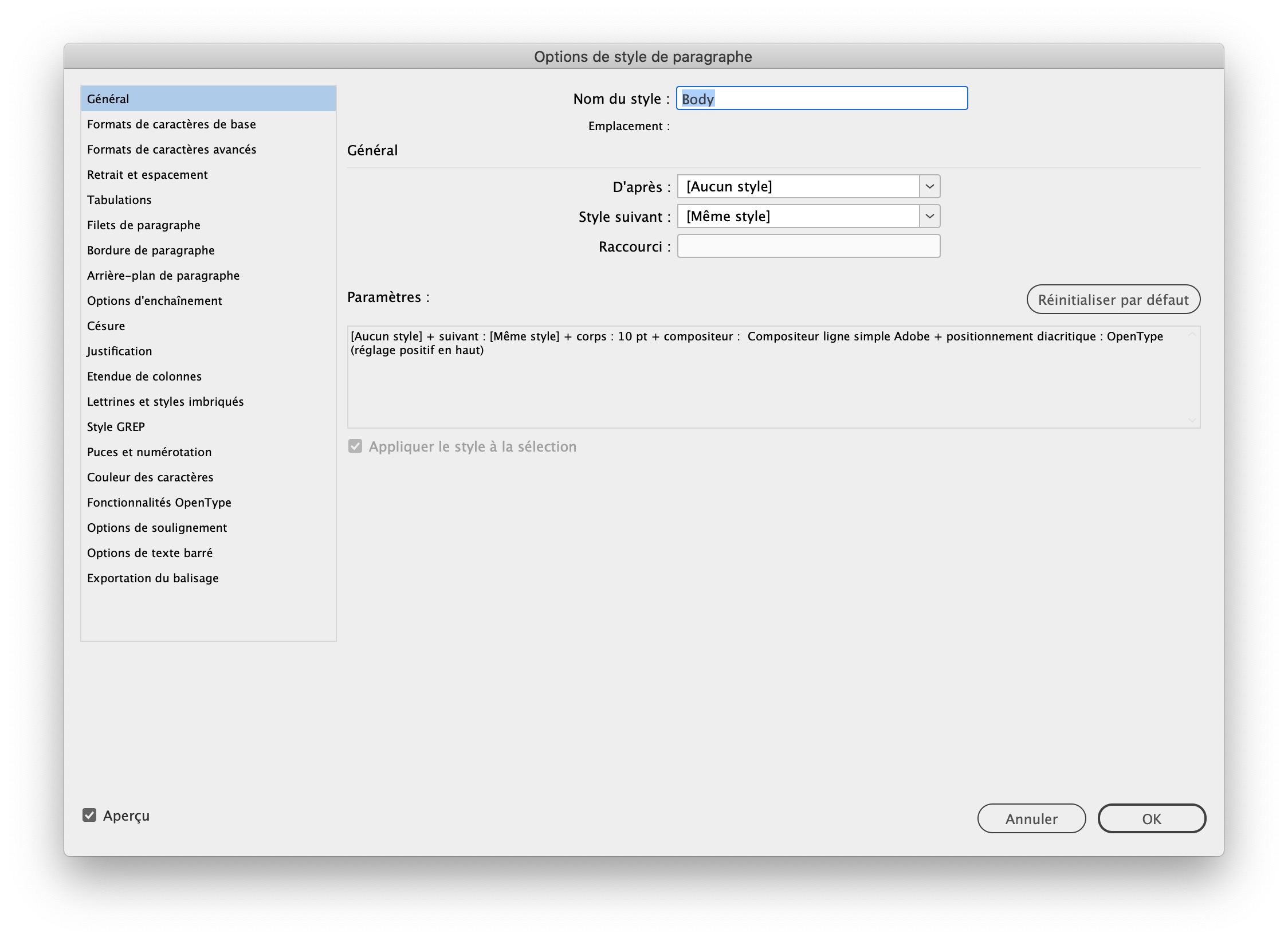The width and height of the screenshot is (1288, 941).
Task: Confirm changes with the OK button
Action: click(1151, 818)
